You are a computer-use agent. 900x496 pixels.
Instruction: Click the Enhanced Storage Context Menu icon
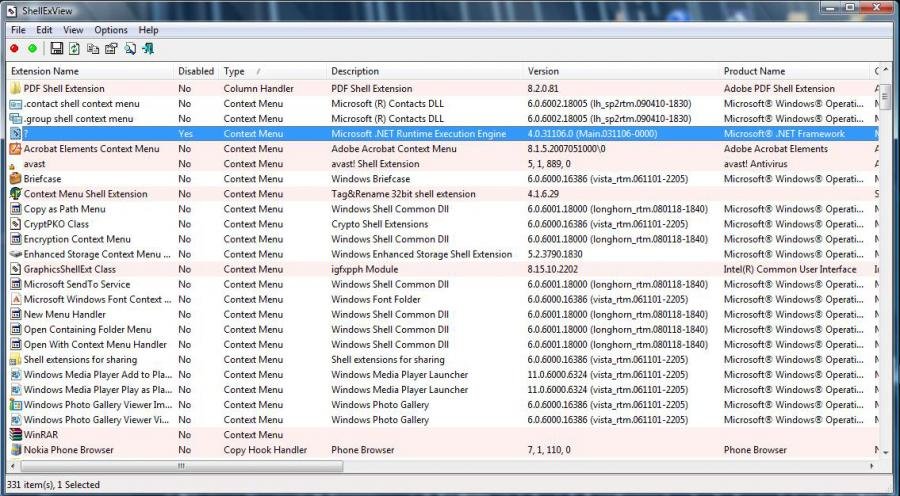coord(16,254)
